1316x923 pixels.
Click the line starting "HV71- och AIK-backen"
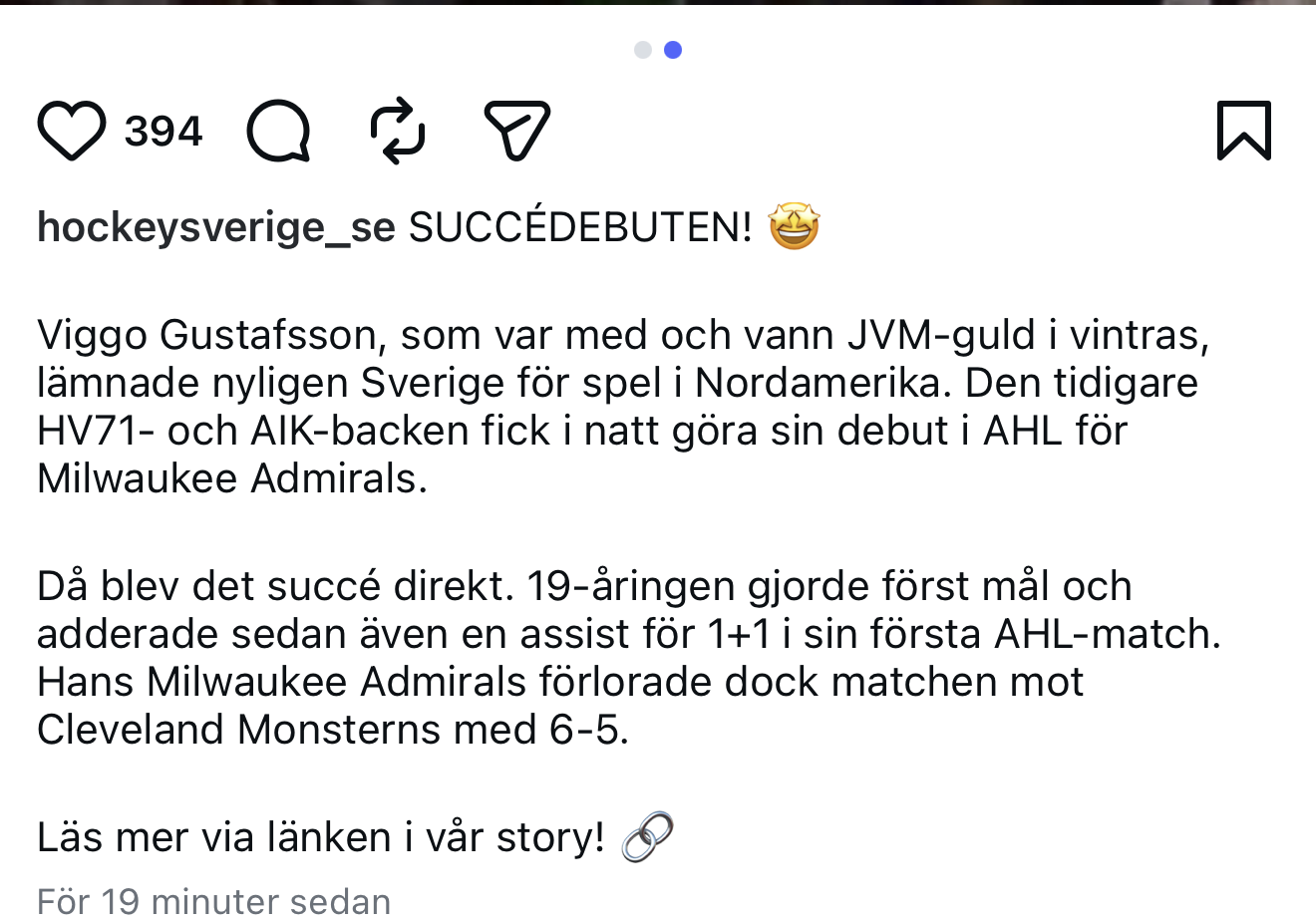click(582, 431)
